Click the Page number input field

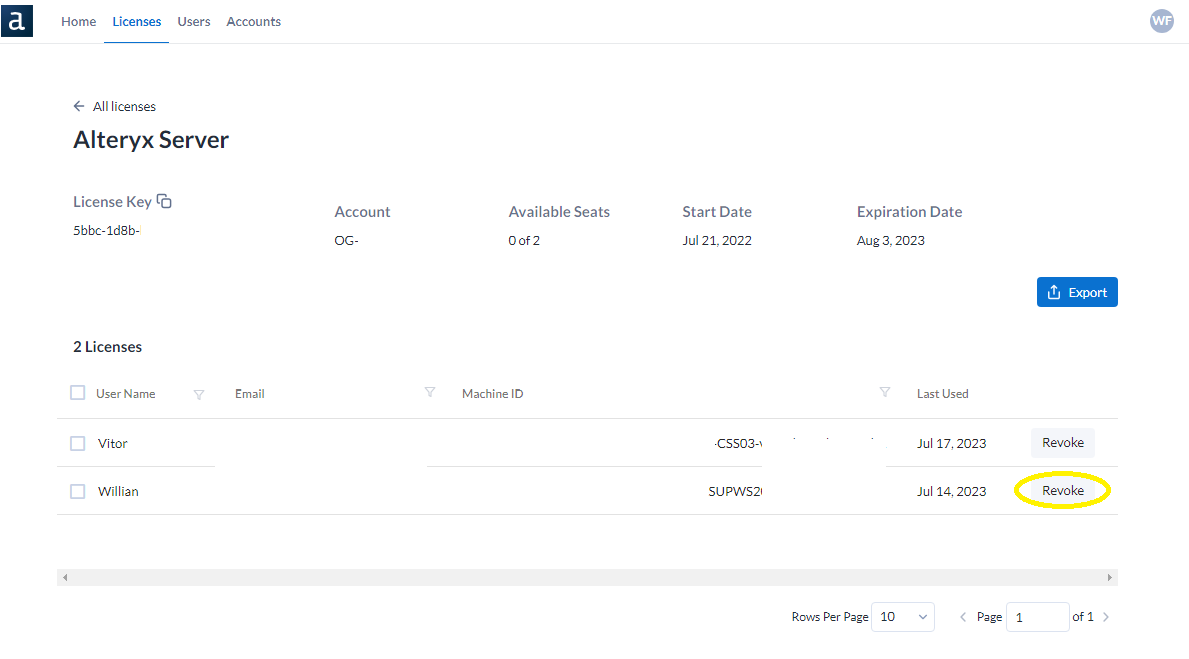click(x=1037, y=617)
